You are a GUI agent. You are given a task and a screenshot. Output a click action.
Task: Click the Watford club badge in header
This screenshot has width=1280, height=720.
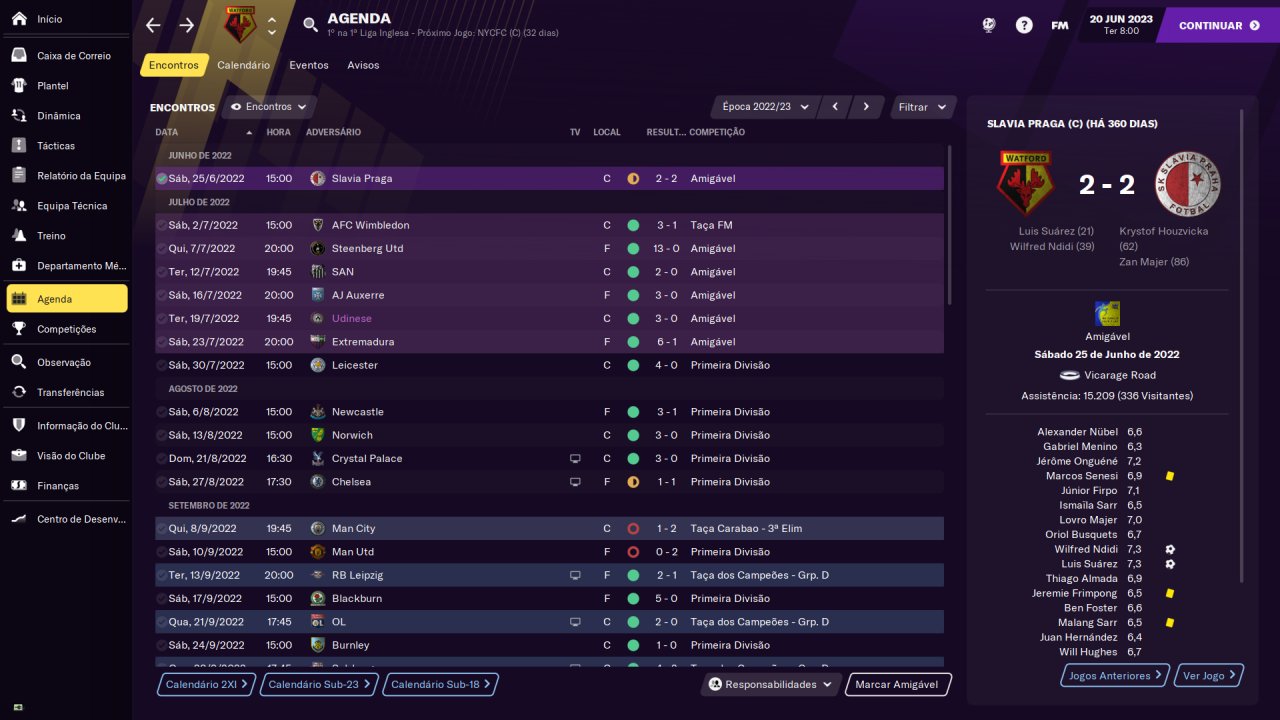tap(239, 26)
